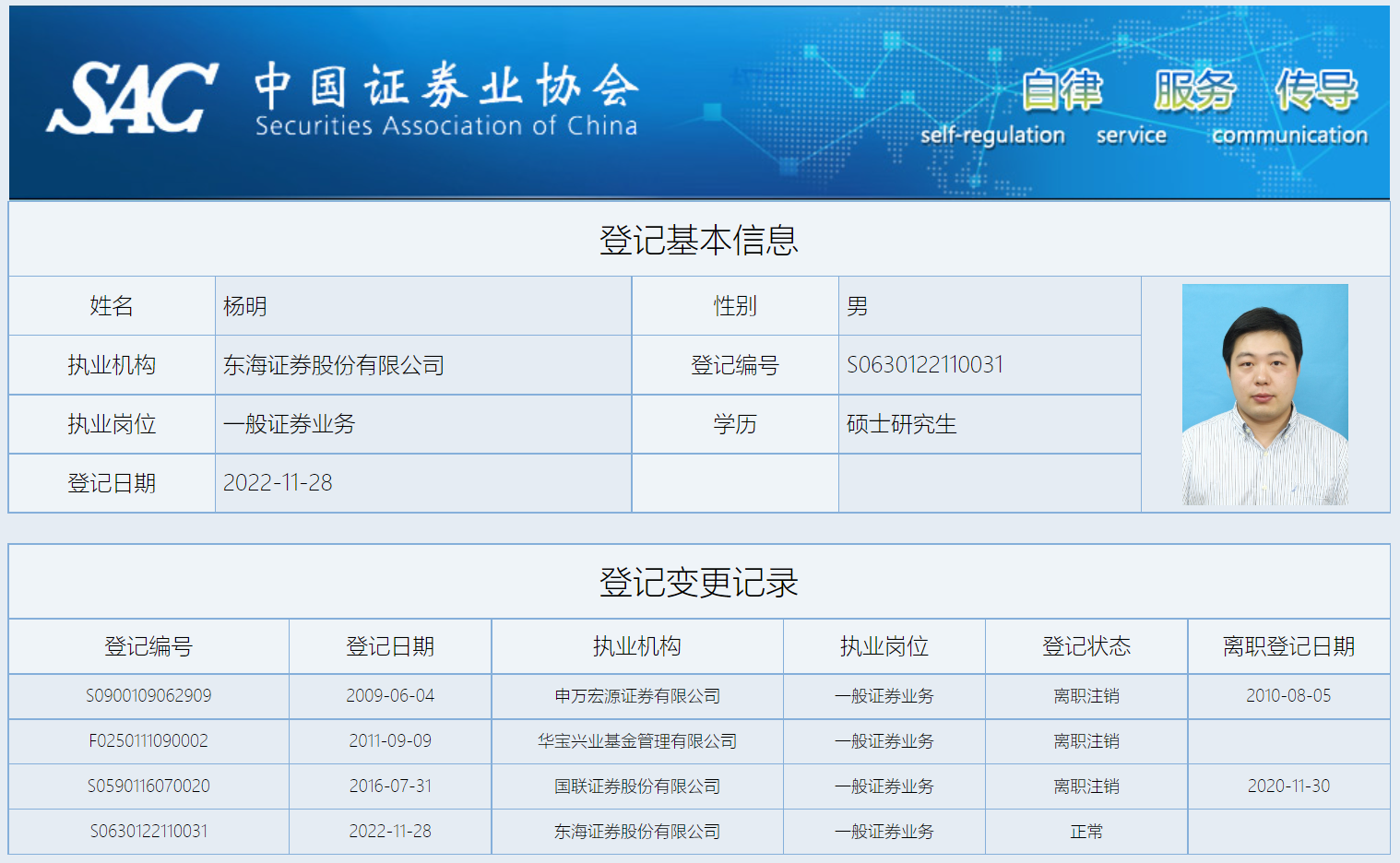The width and height of the screenshot is (1400, 863).
Task: Click registration number S0630122110031
Action: tap(925, 365)
